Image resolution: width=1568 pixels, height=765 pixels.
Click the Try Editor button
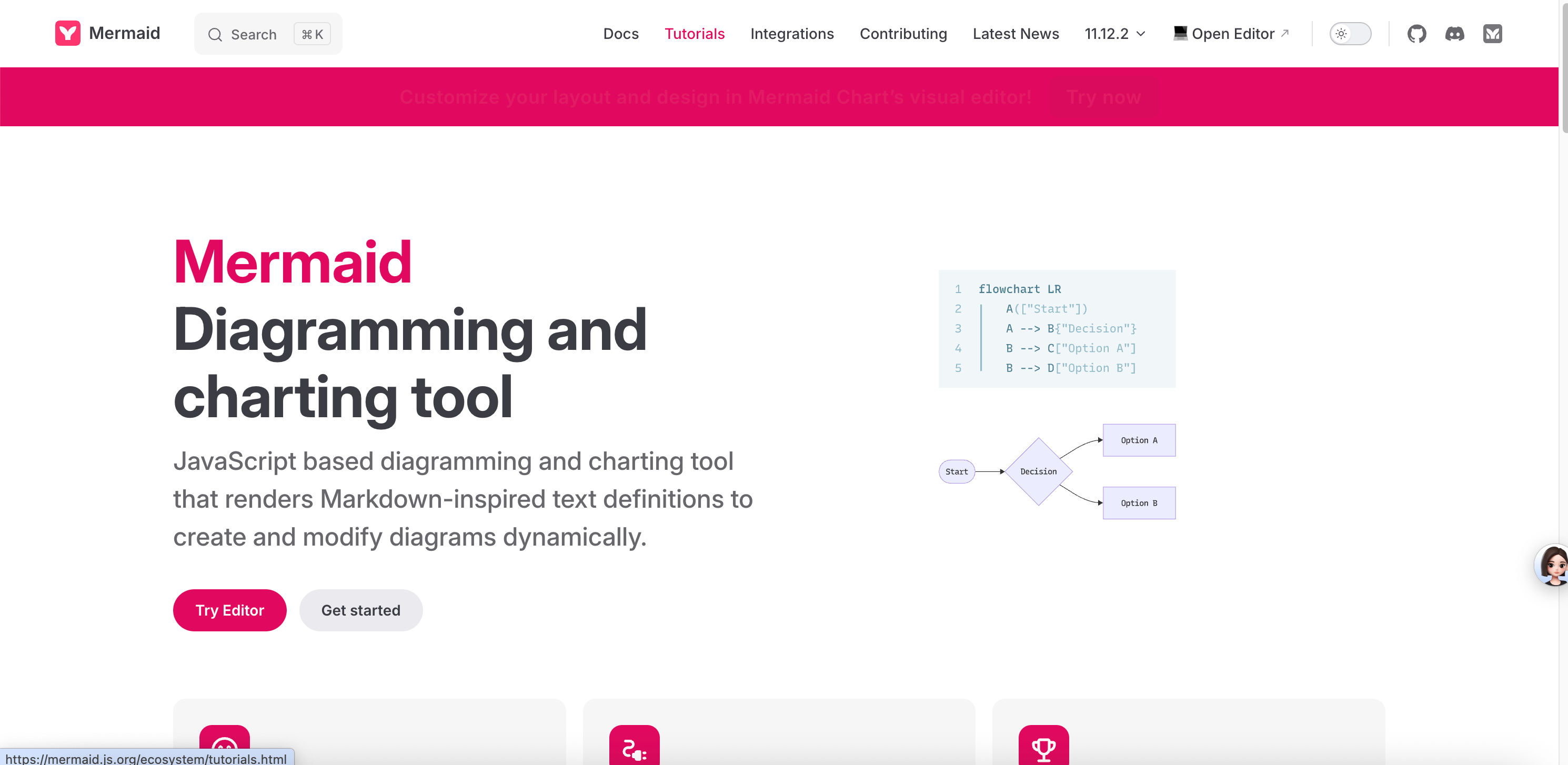229,610
